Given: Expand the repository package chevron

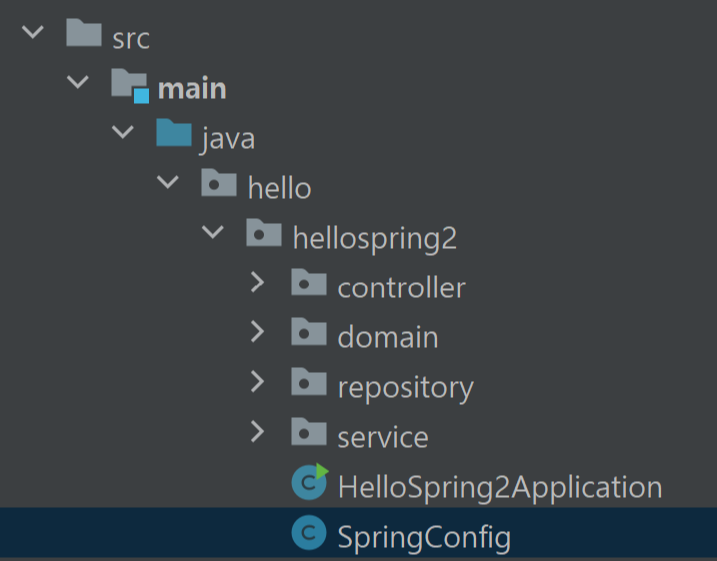Looking at the screenshot, I should click(258, 382).
